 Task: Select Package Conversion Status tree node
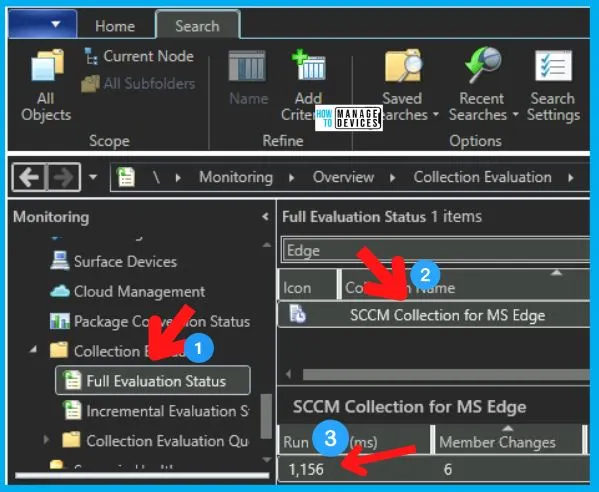[162, 321]
